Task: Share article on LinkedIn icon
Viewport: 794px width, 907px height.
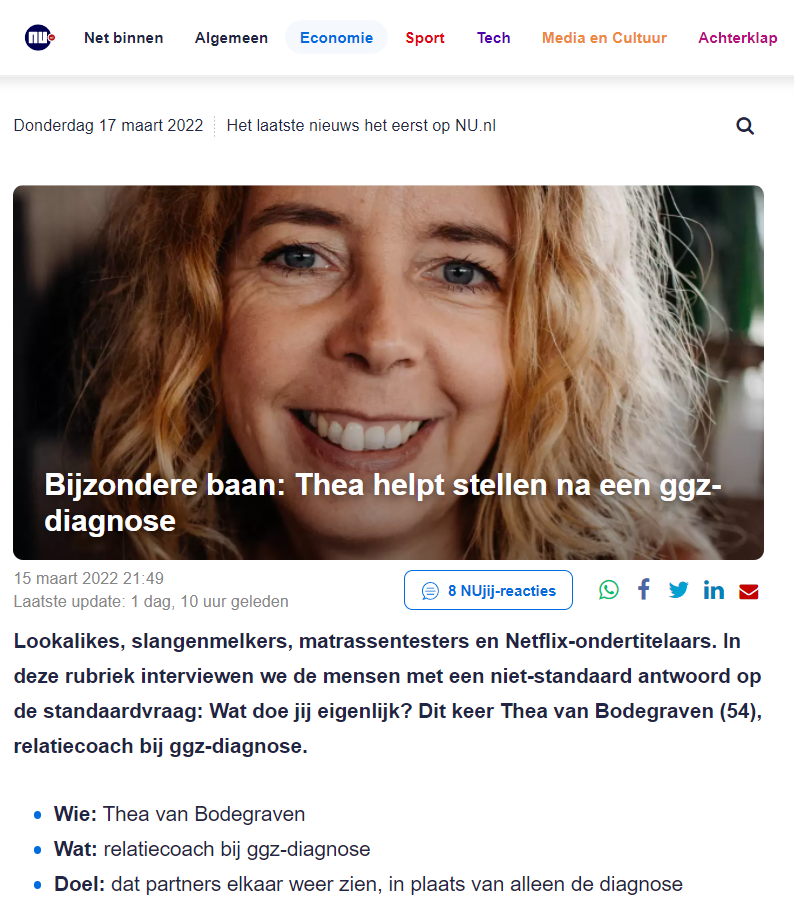Action: point(714,590)
